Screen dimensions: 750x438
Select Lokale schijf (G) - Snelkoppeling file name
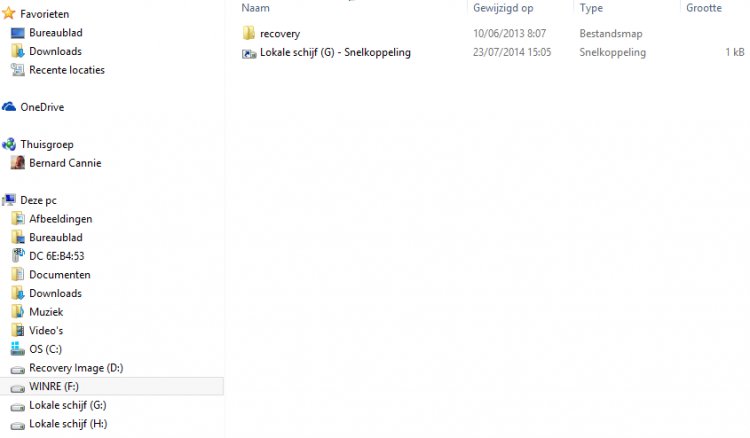point(335,52)
